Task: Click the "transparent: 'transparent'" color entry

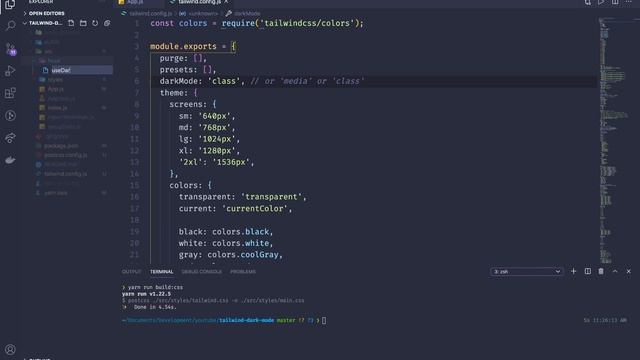Action: pos(242,197)
